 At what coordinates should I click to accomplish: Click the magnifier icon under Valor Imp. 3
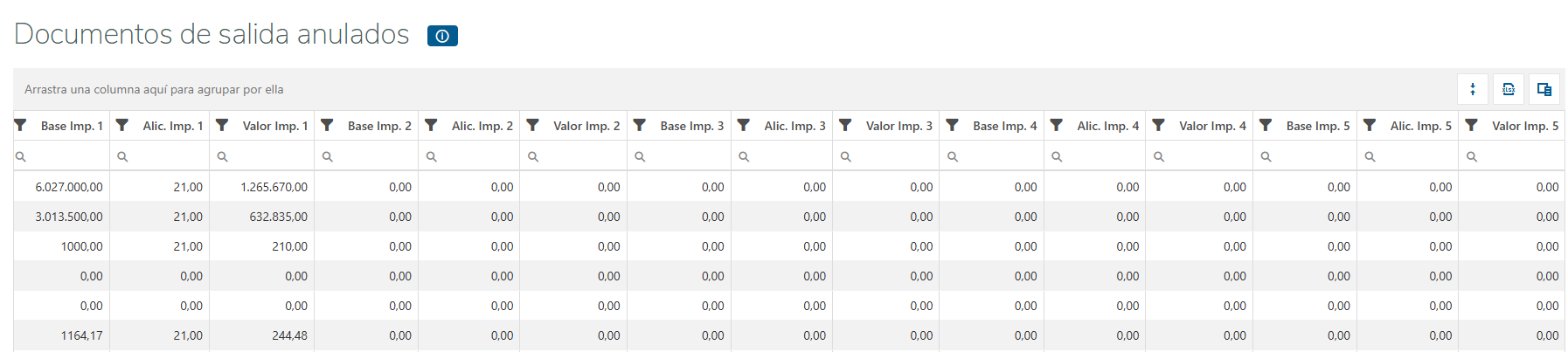(x=845, y=156)
